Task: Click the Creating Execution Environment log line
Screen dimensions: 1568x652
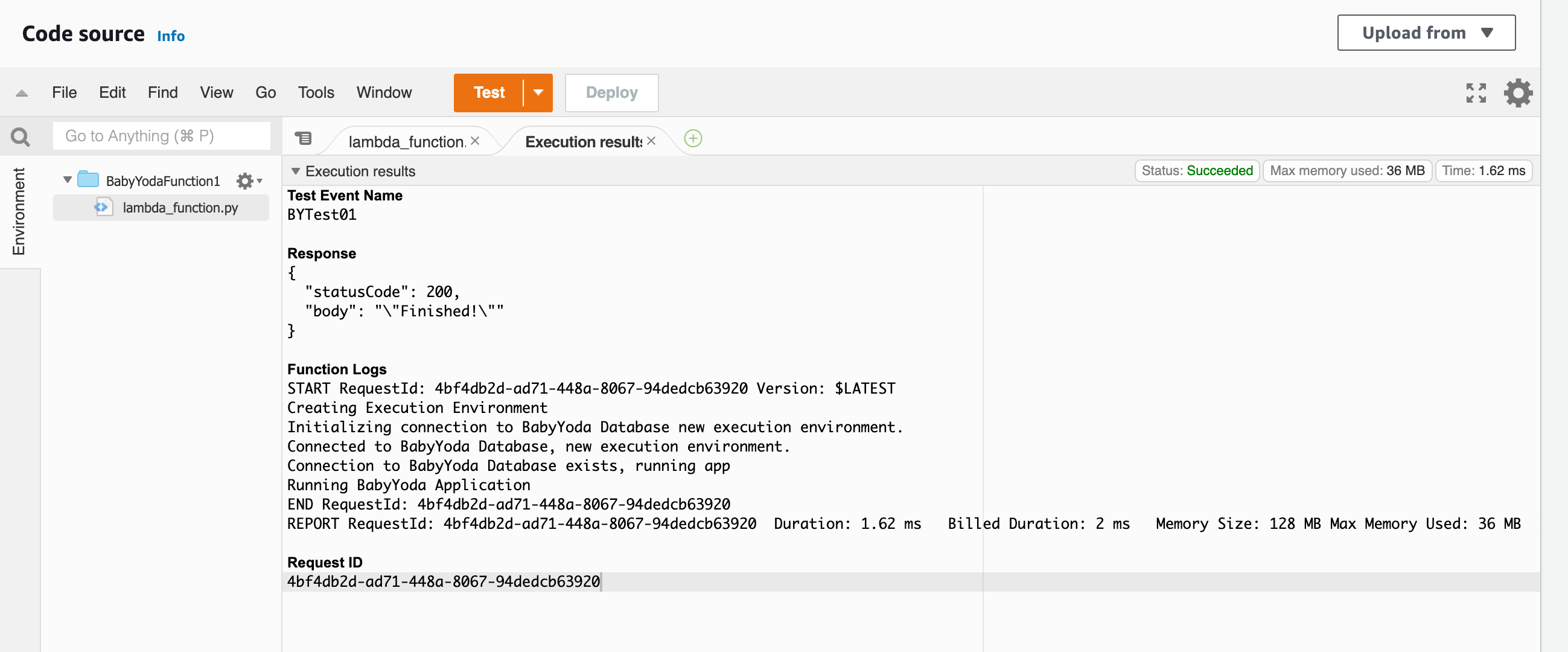Action: 417,408
